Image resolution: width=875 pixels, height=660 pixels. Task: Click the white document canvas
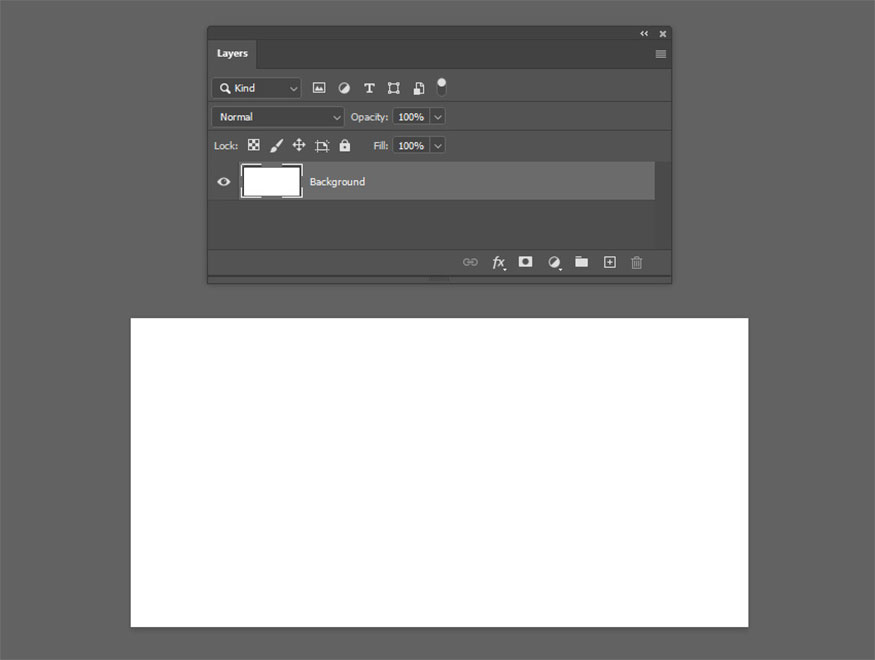439,472
